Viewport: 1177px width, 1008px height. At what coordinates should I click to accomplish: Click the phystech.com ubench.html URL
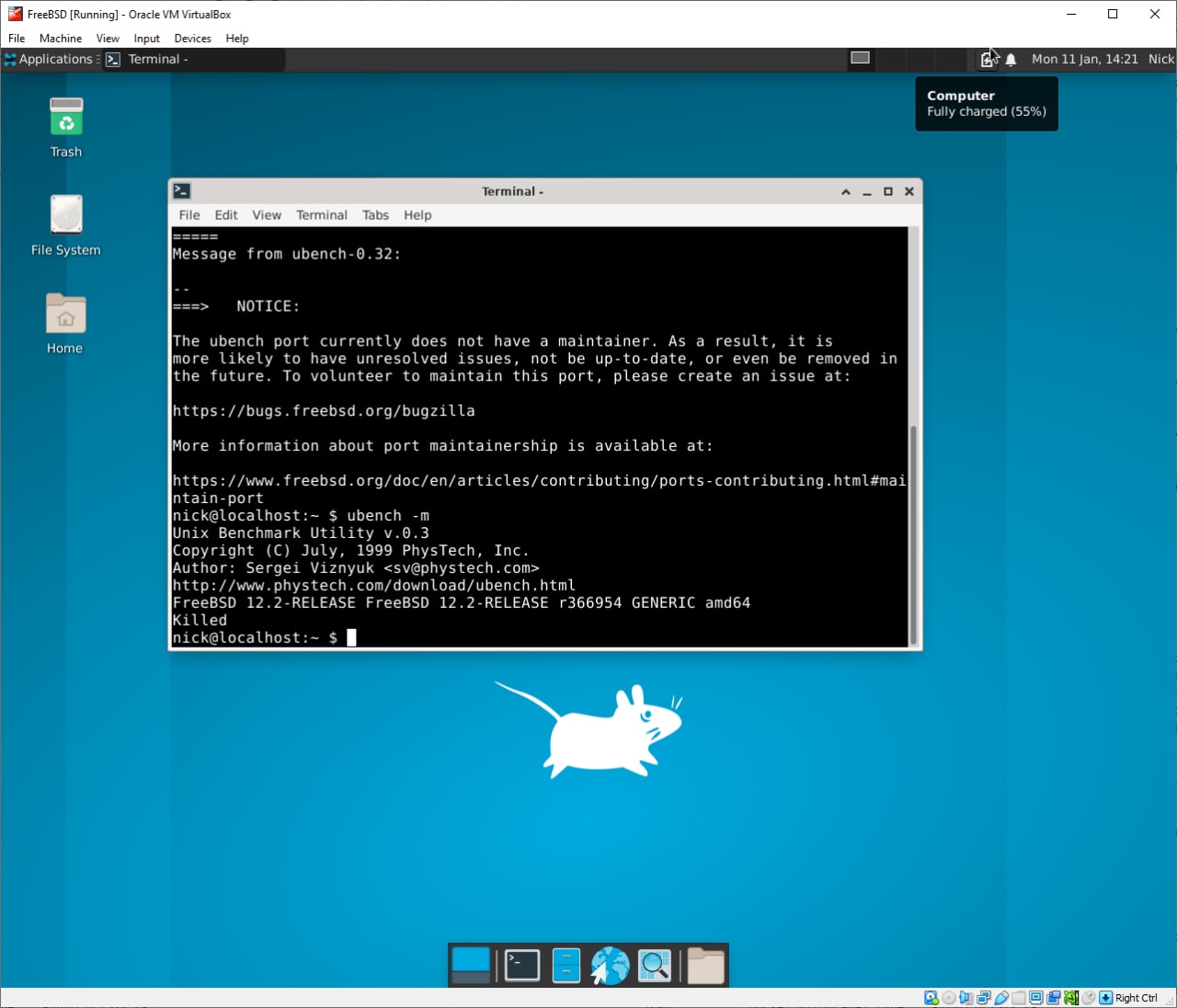374,586
